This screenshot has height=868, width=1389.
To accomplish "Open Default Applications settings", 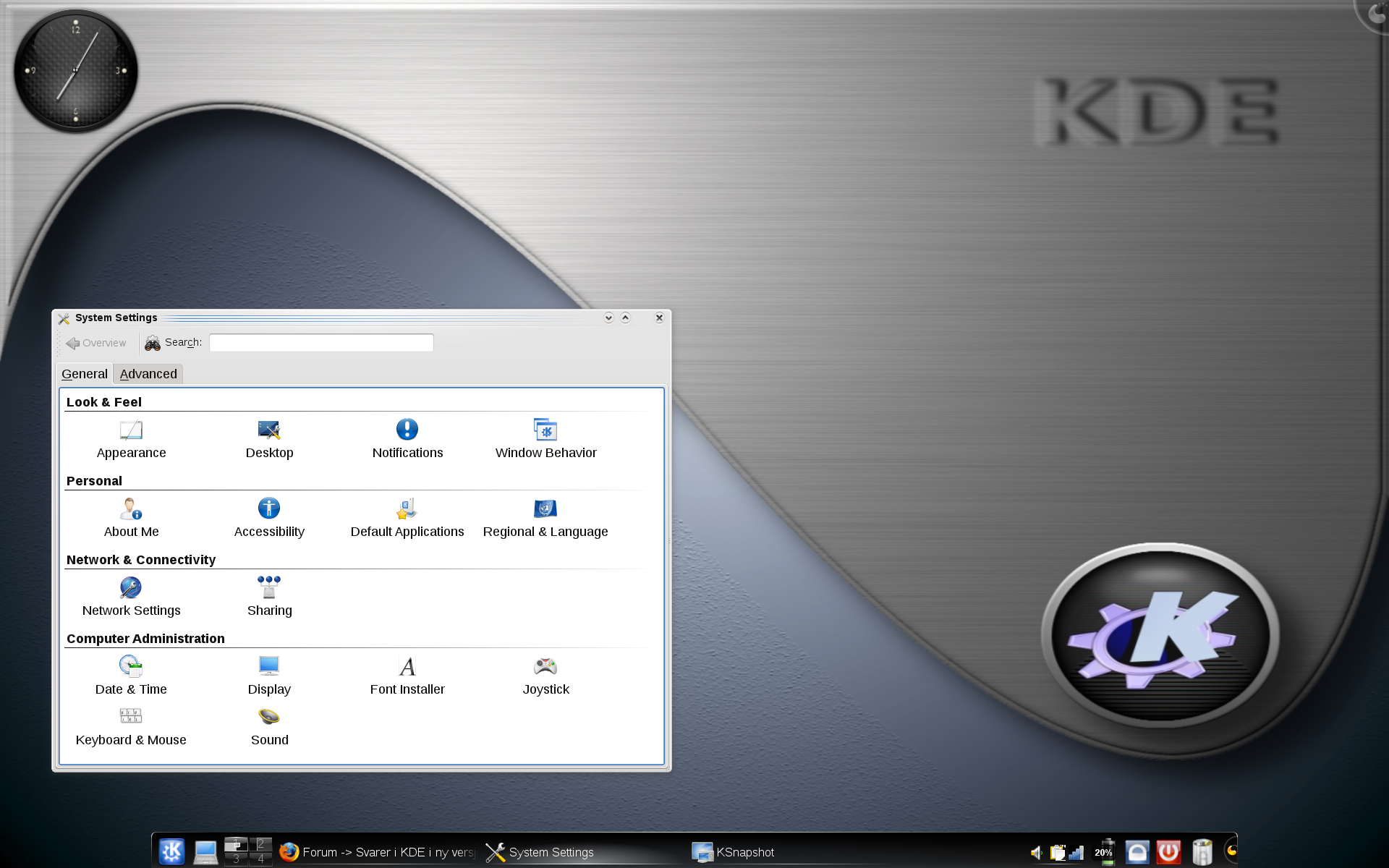I will pos(407,519).
